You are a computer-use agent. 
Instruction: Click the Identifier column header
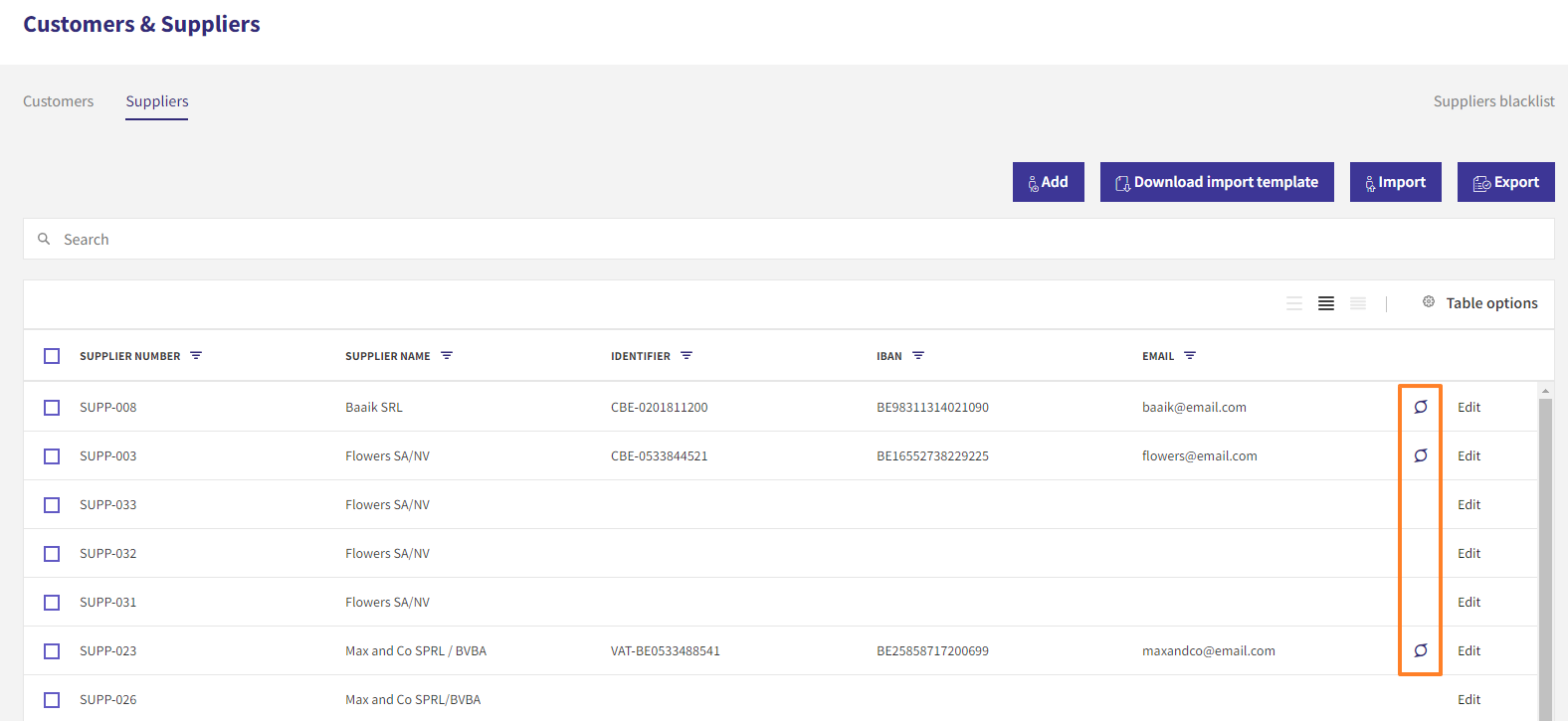(x=641, y=356)
